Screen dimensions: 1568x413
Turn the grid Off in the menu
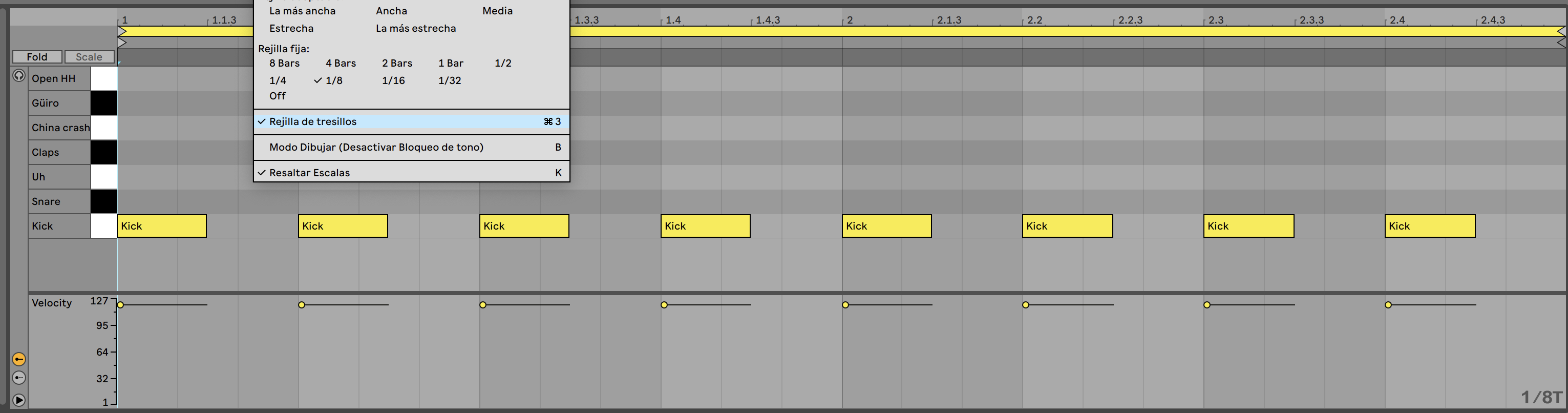click(278, 96)
